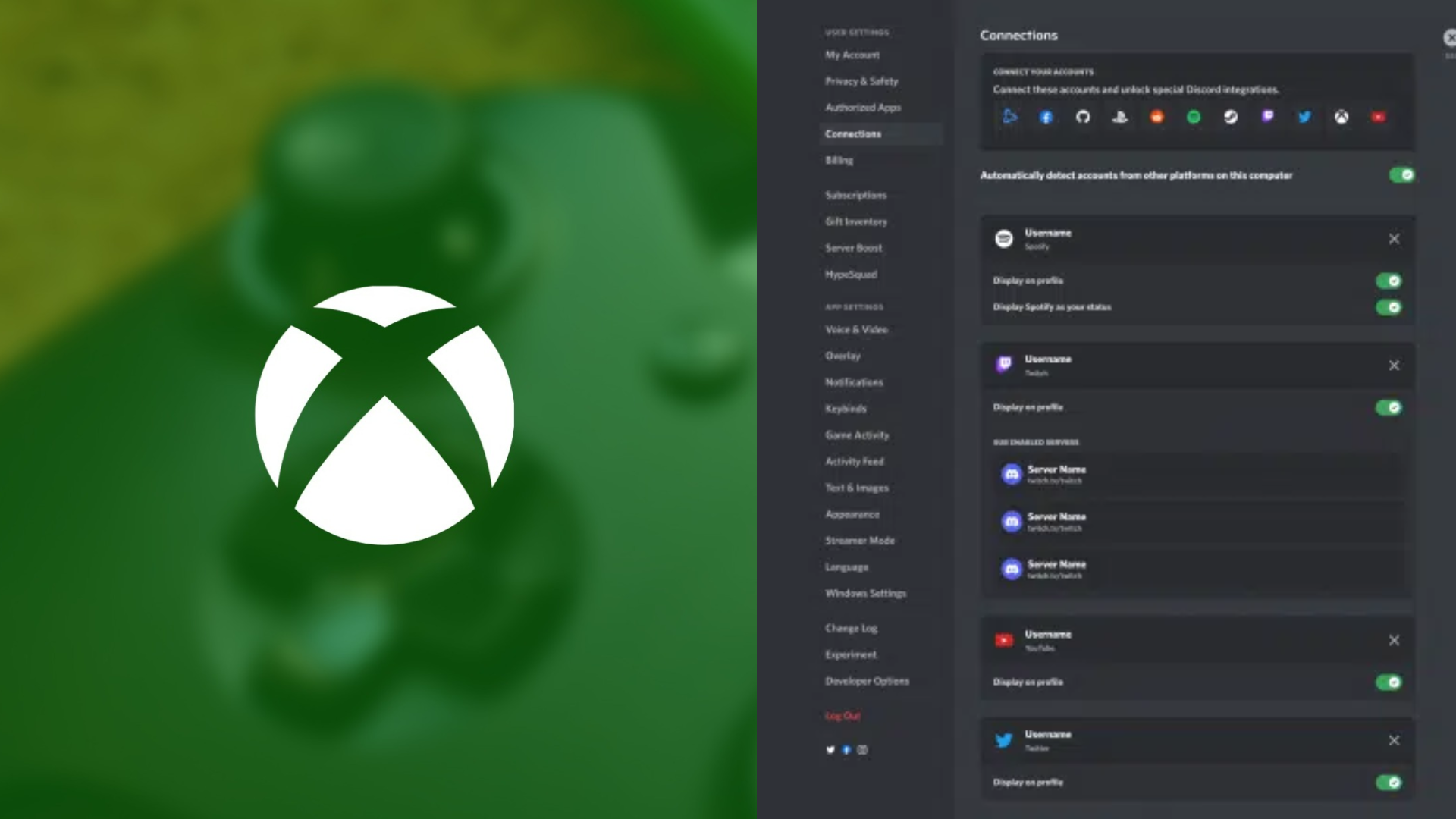Remove the connected Twitter account with X
The width and height of the screenshot is (1456, 819).
(x=1394, y=740)
